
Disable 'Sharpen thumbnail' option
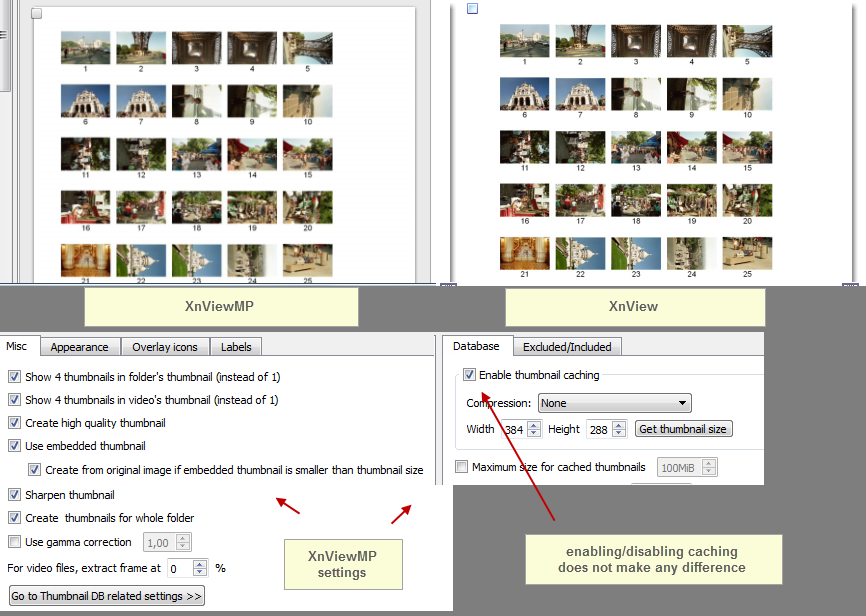pos(14,494)
